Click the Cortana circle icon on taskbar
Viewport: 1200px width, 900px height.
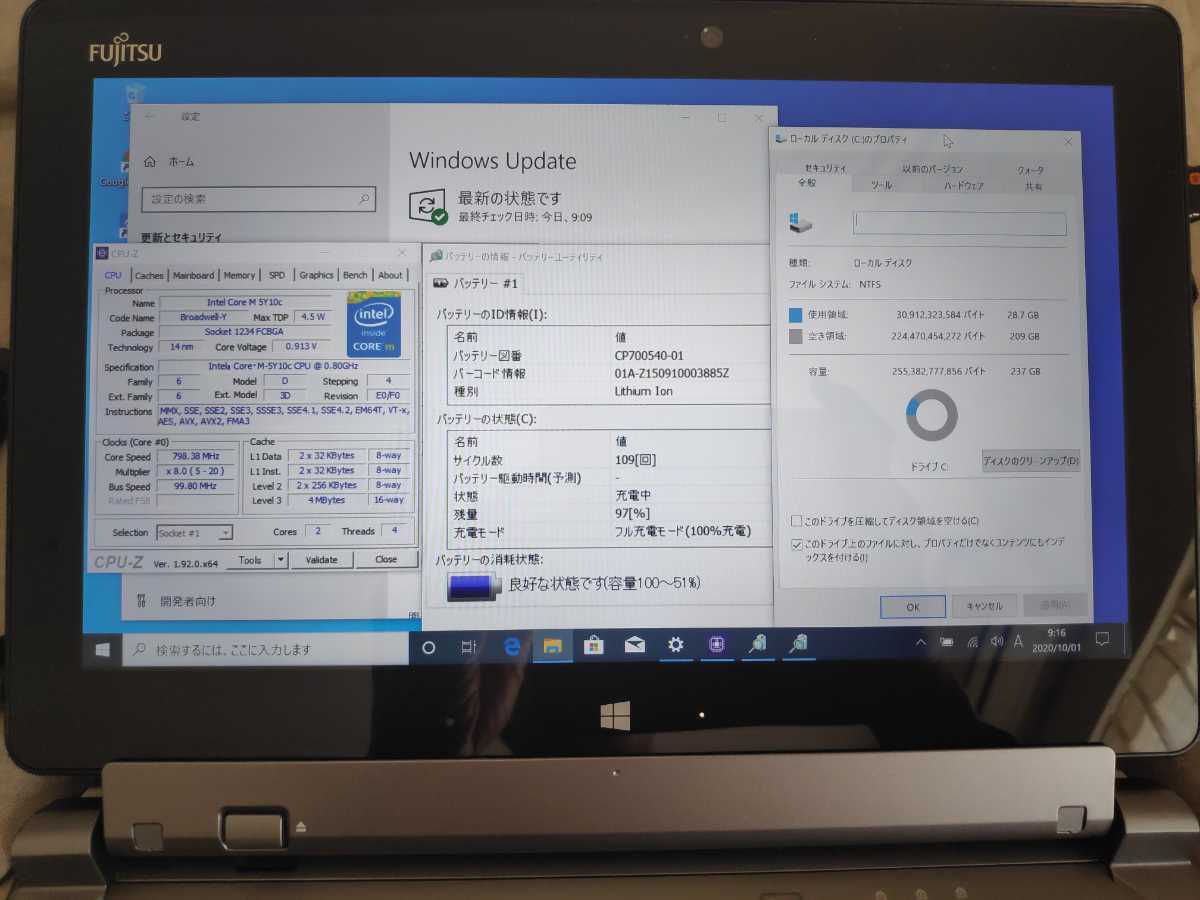429,648
